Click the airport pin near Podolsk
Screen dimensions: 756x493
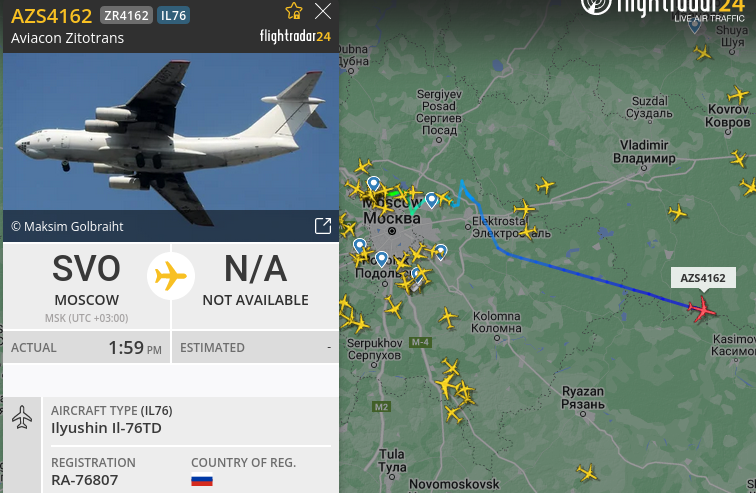coord(381,259)
